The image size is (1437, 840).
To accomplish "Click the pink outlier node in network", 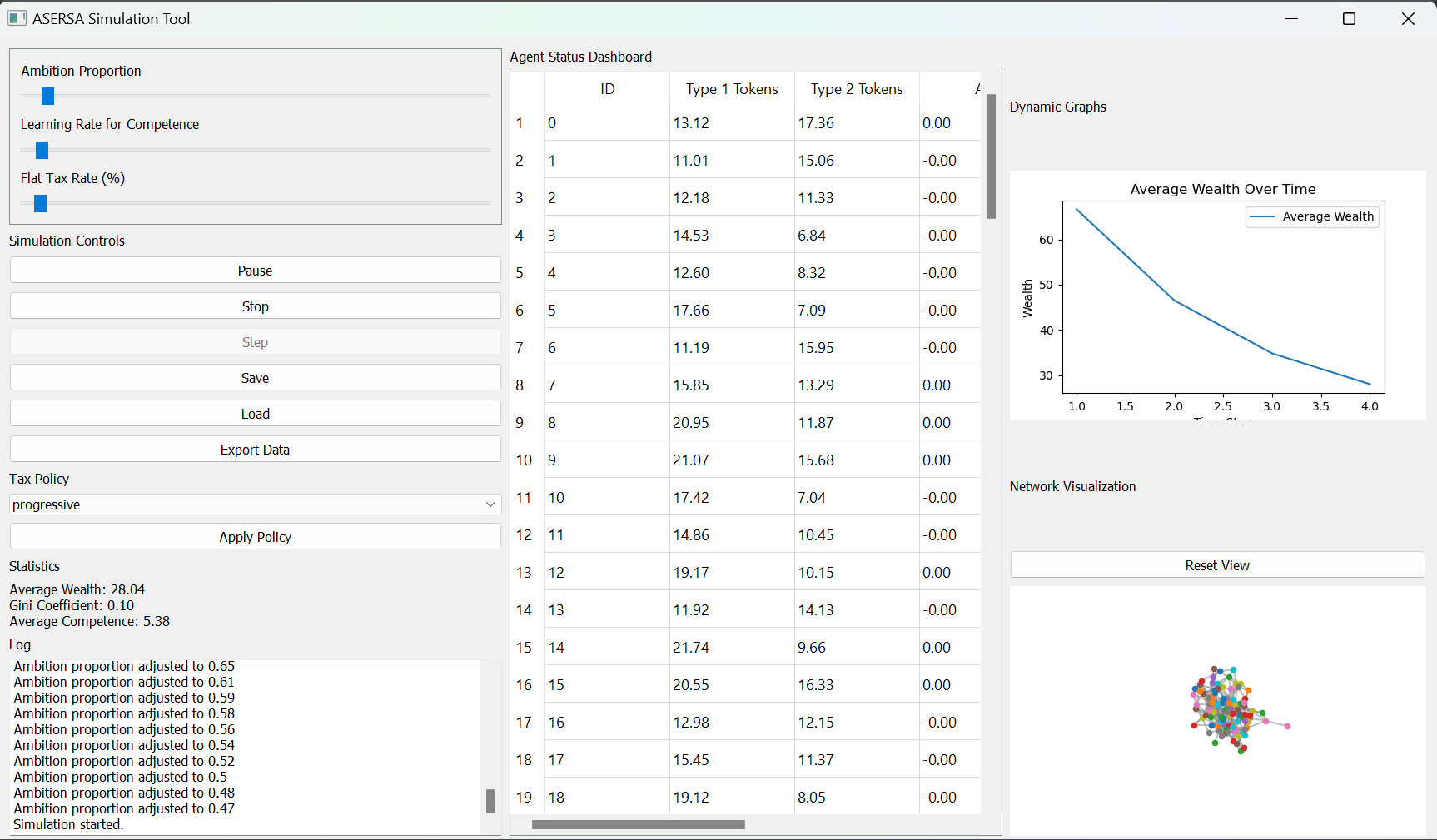I will click(1287, 727).
